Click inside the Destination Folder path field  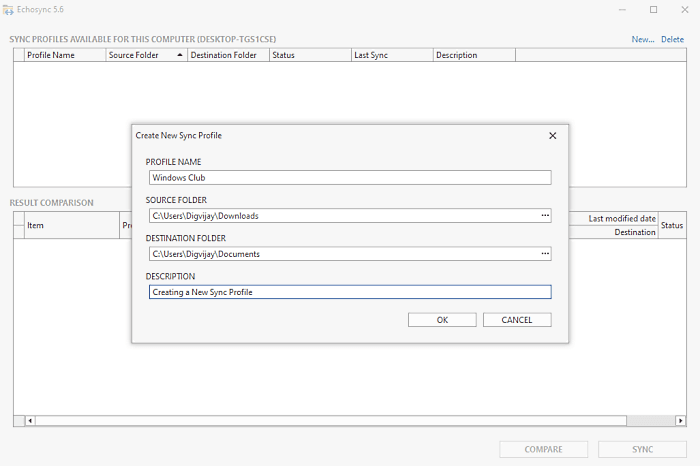tap(344, 254)
